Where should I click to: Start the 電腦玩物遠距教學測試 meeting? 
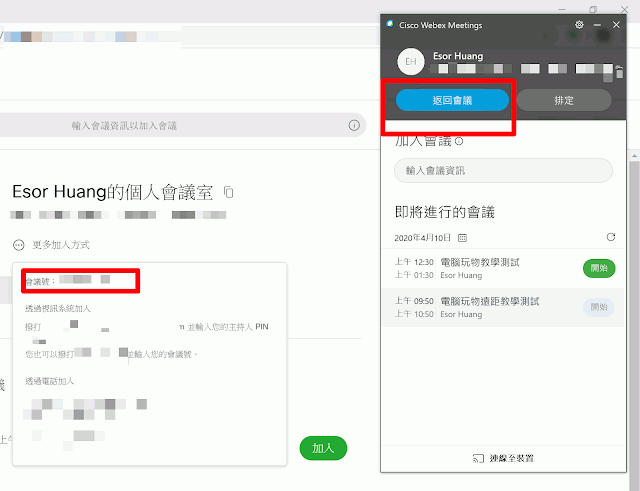(599, 307)
